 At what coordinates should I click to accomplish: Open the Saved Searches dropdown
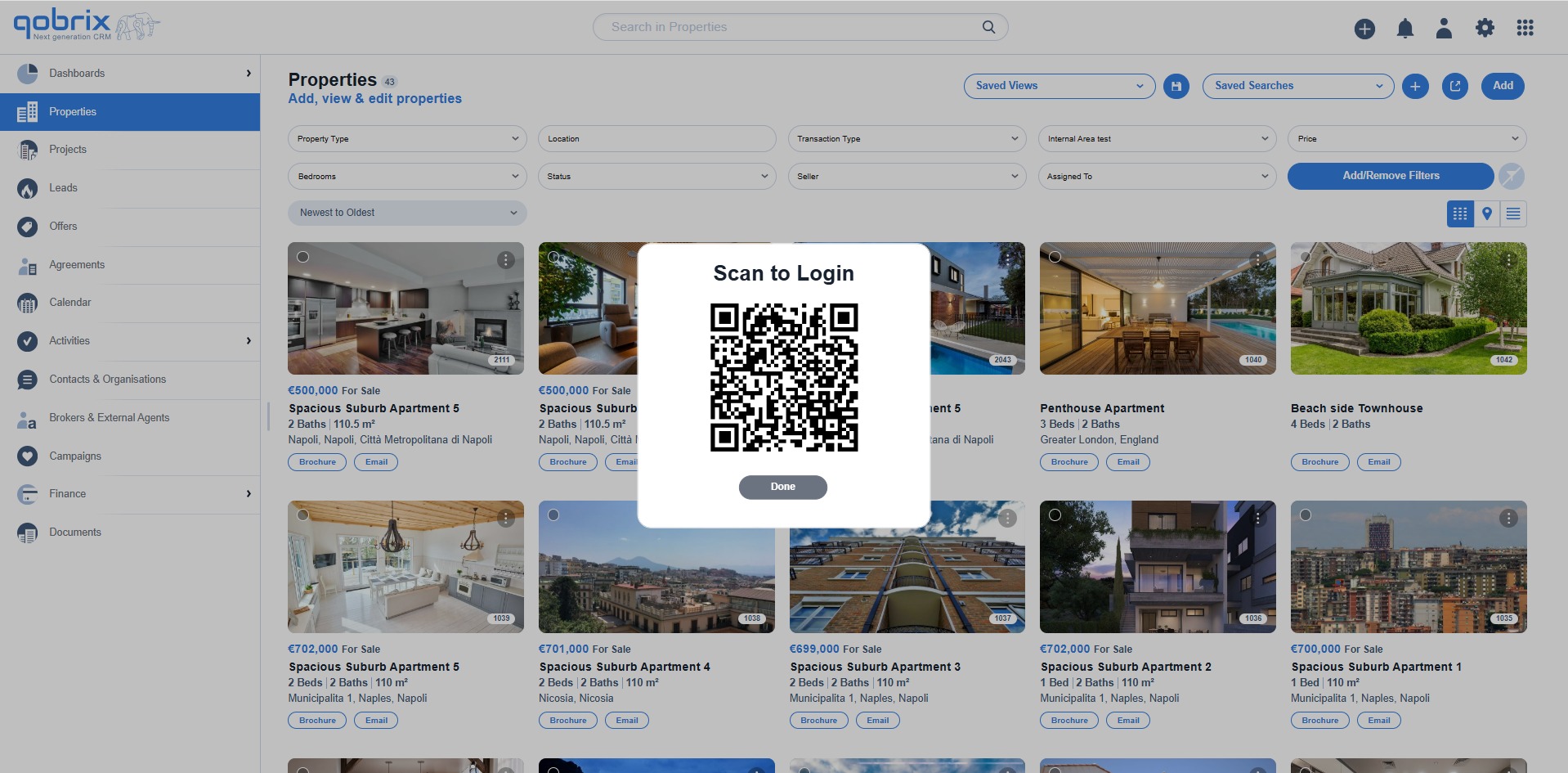point(1298,86)
